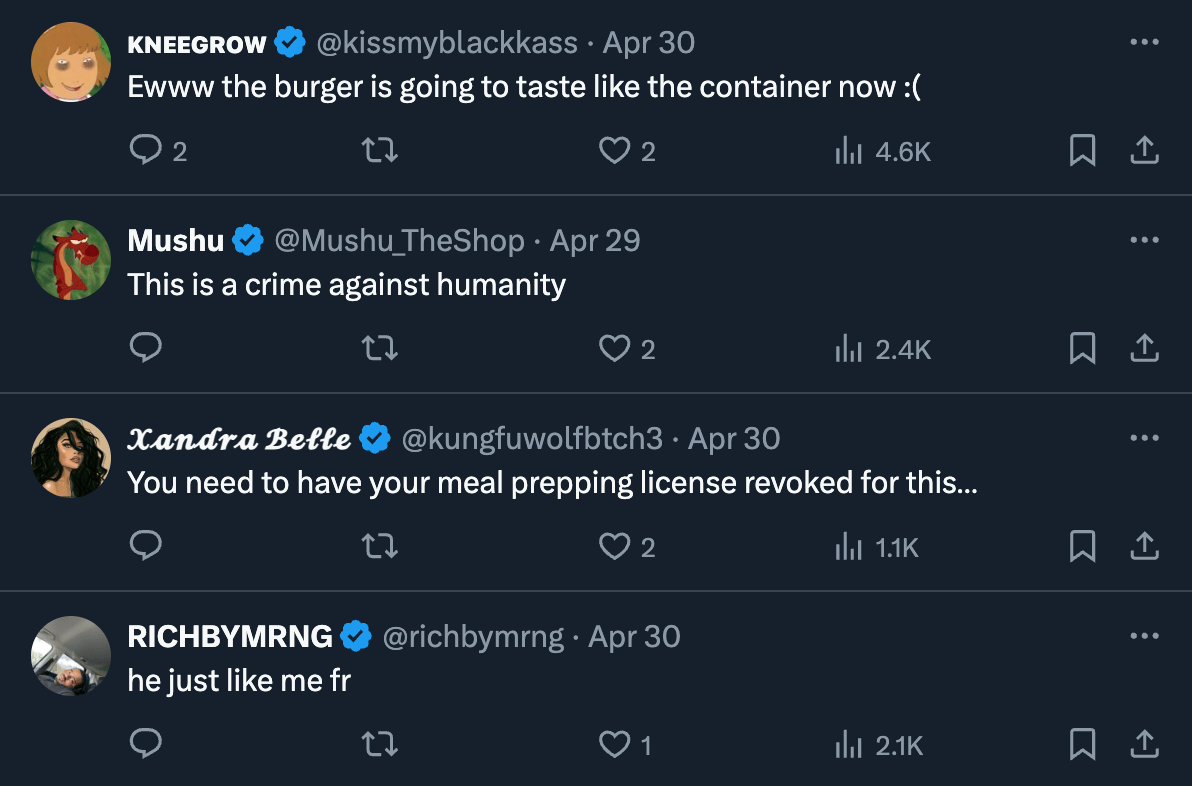
Task: Share the Xandra Belle tweet
Action: [x=1144, y=547]
